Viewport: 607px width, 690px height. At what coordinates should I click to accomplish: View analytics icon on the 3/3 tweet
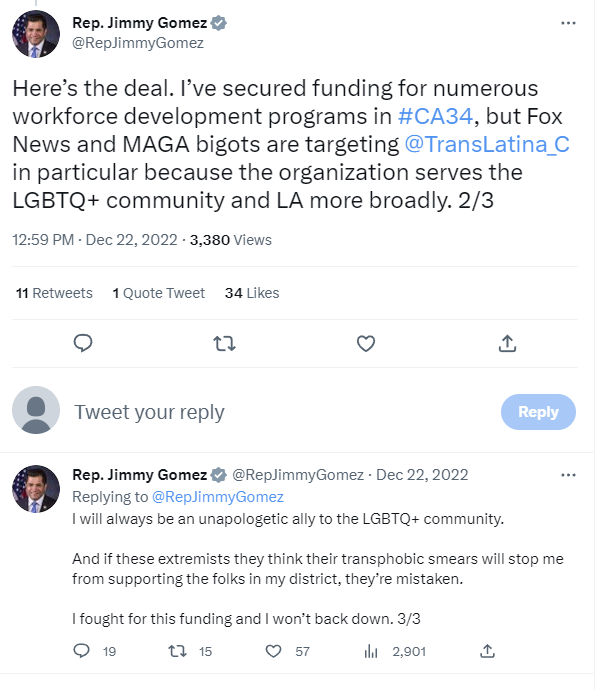pyautogui.click(x=370, y=651)
